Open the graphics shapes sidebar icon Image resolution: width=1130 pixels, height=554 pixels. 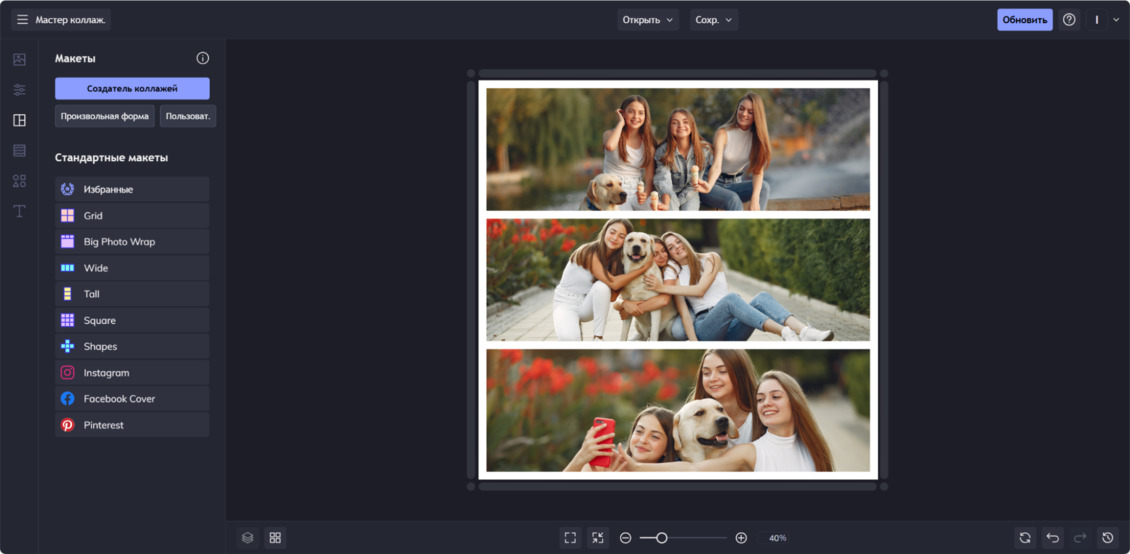click(19, 181)
